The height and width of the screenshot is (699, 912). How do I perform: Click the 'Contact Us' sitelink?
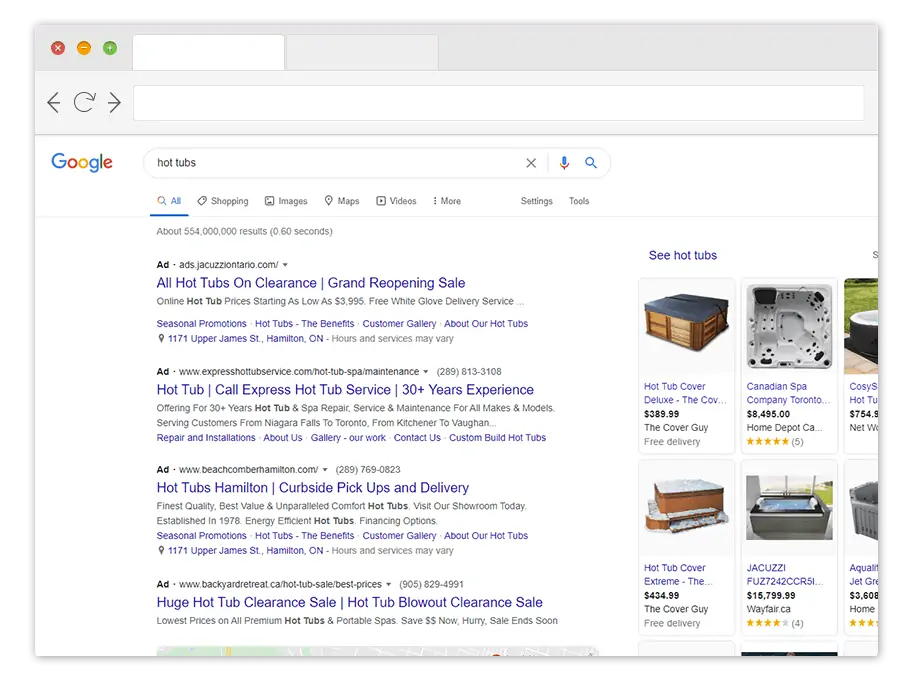pos(417,437)
